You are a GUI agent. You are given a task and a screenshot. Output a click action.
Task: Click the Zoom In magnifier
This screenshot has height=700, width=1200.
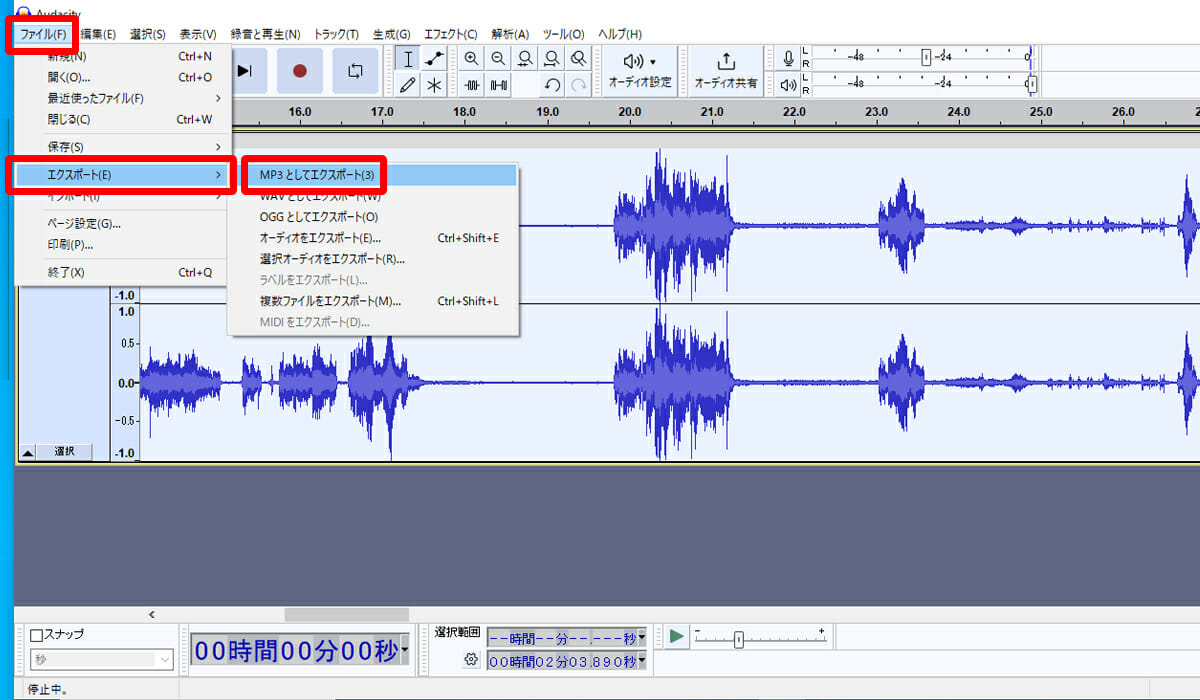(471, 58)
